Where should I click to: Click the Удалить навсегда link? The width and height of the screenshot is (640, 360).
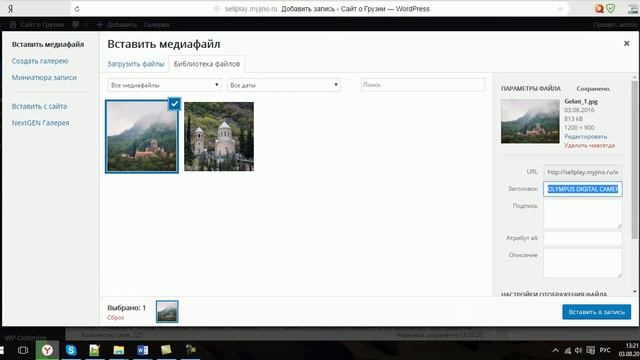click(x=589, y=145)
